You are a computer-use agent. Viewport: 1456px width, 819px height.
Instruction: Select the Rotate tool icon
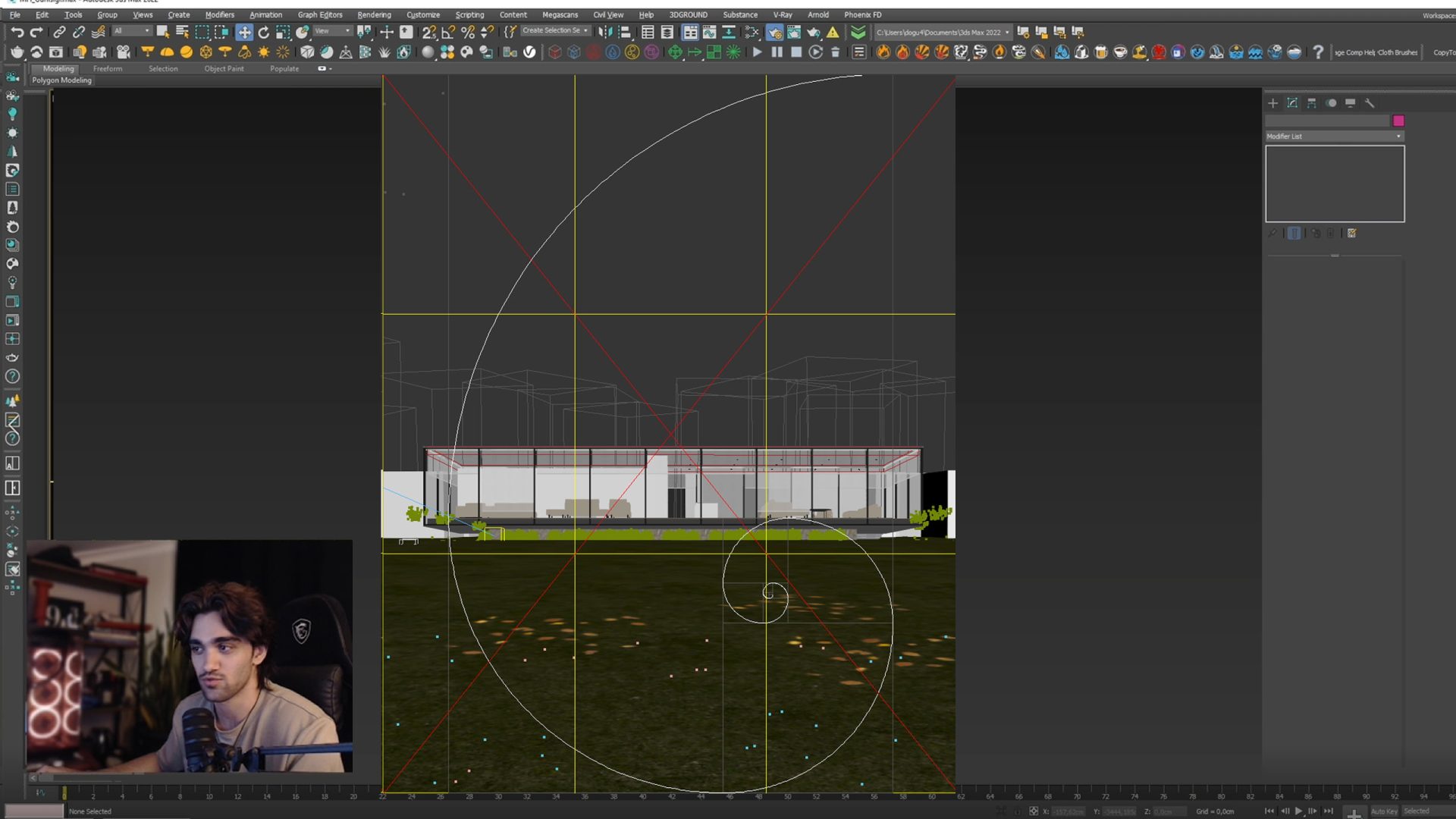pos(263,32)
